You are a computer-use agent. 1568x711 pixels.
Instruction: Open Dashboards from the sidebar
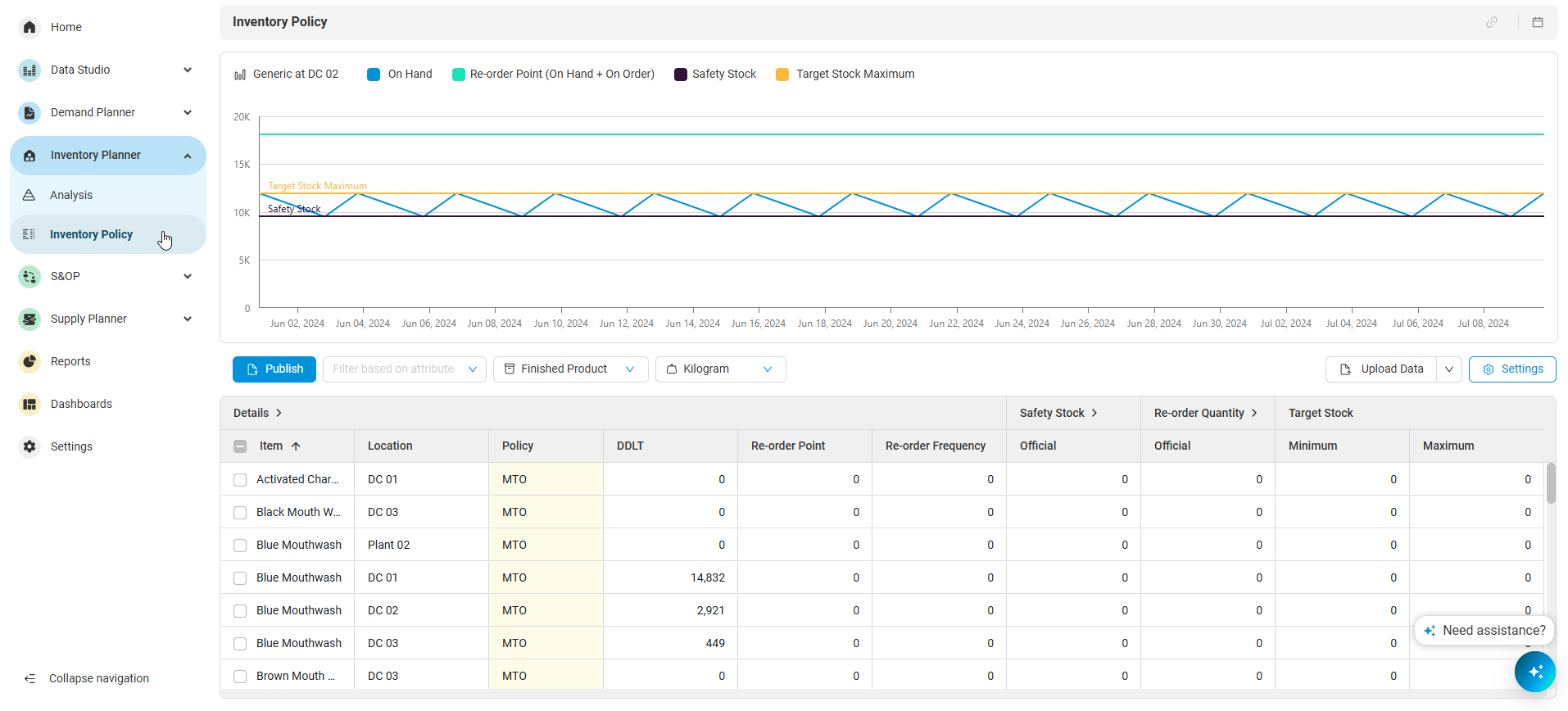coord(81,404)
